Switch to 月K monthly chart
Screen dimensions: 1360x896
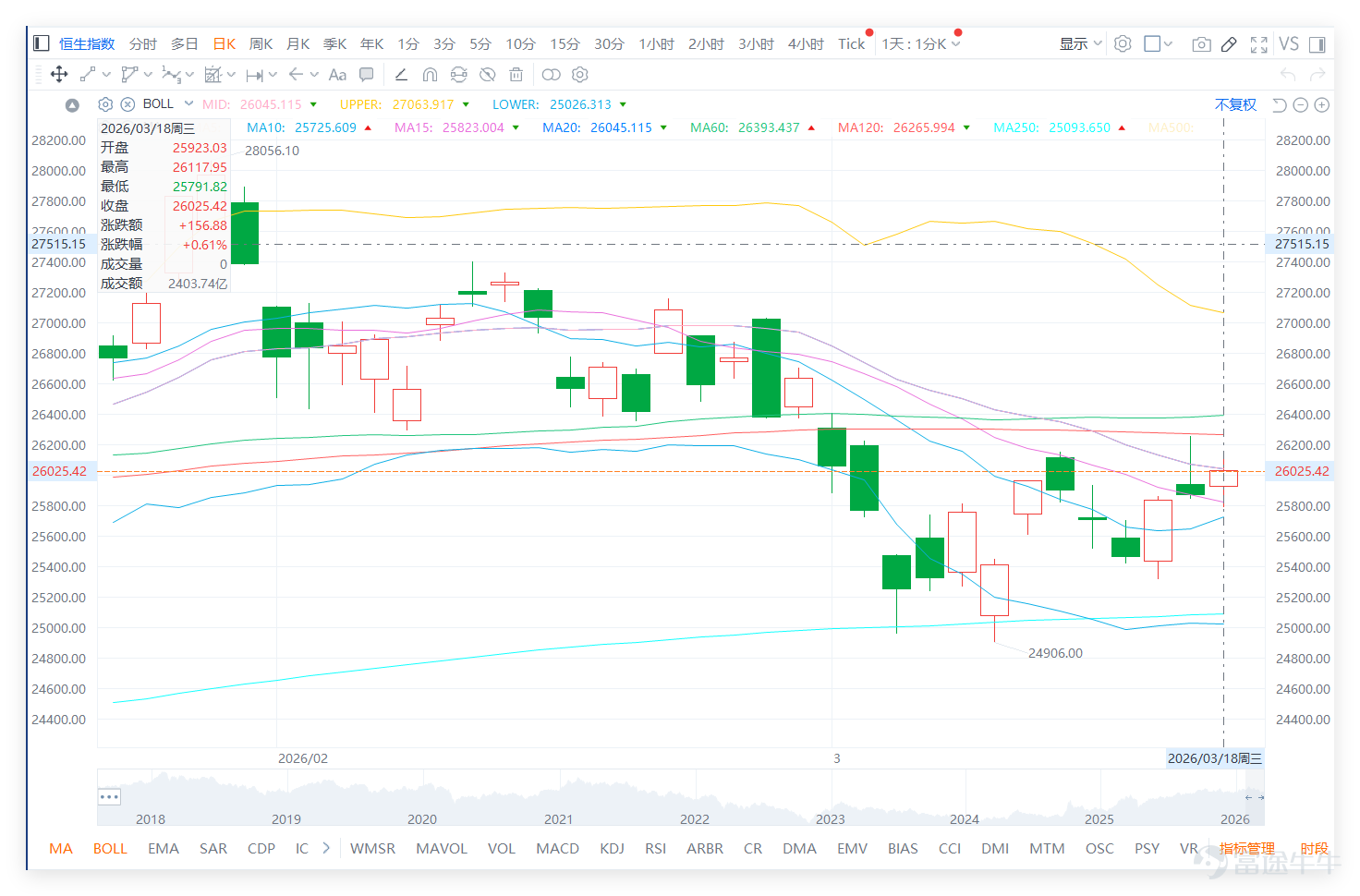coord(297,43)
